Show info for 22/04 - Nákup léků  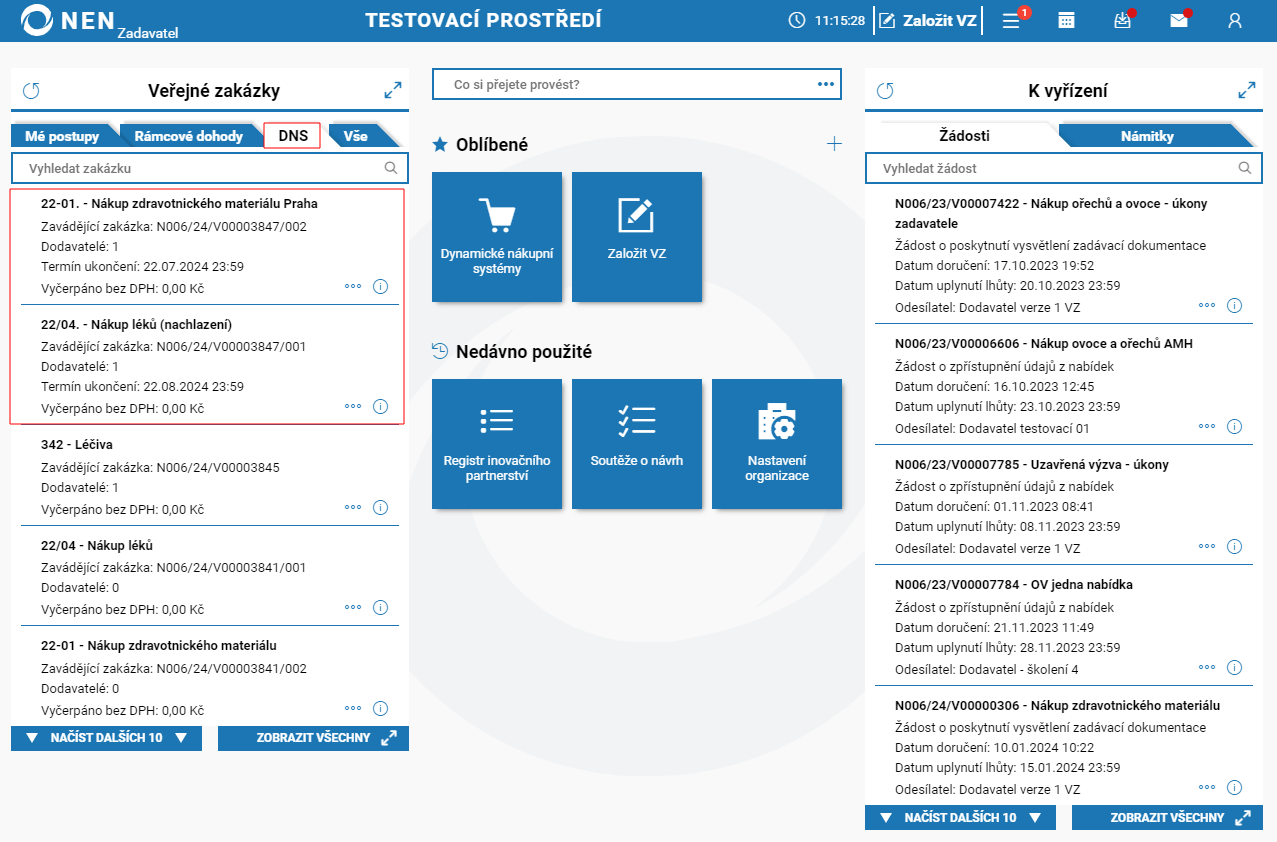pos(380,607)
